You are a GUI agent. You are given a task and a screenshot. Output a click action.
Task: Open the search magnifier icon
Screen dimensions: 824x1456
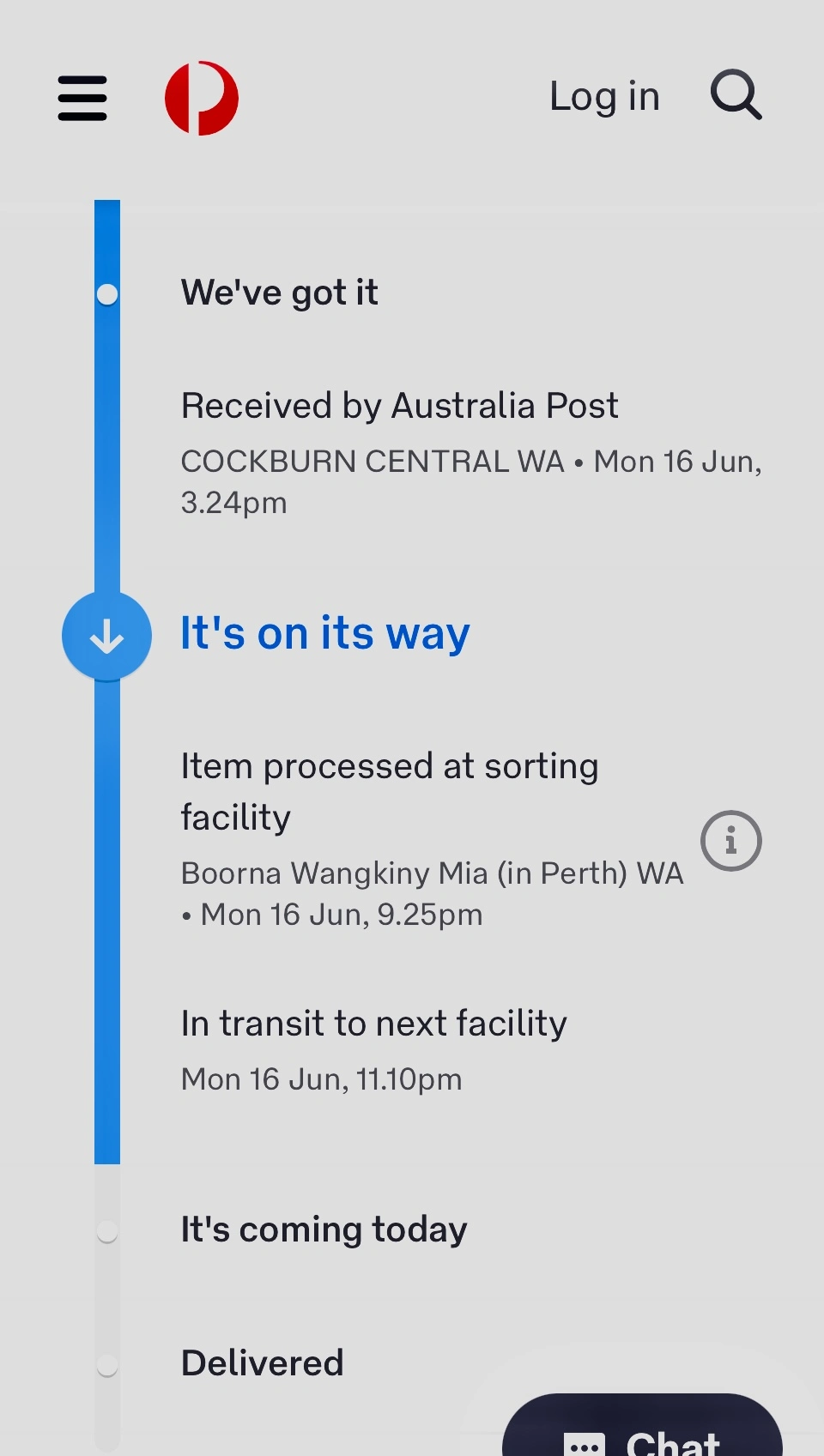click(736, 95)
